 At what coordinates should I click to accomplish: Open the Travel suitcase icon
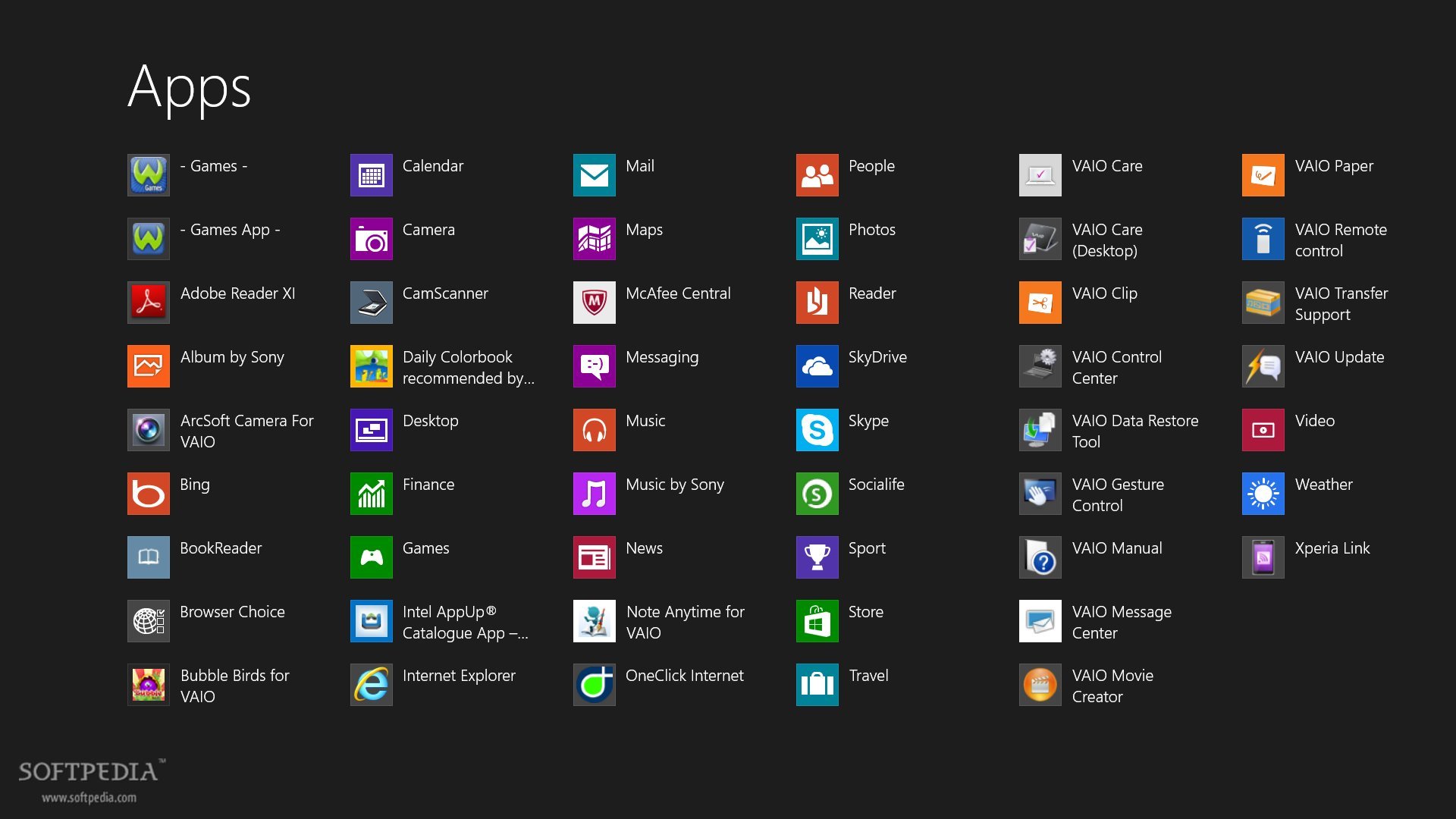(x=817, y=685)
